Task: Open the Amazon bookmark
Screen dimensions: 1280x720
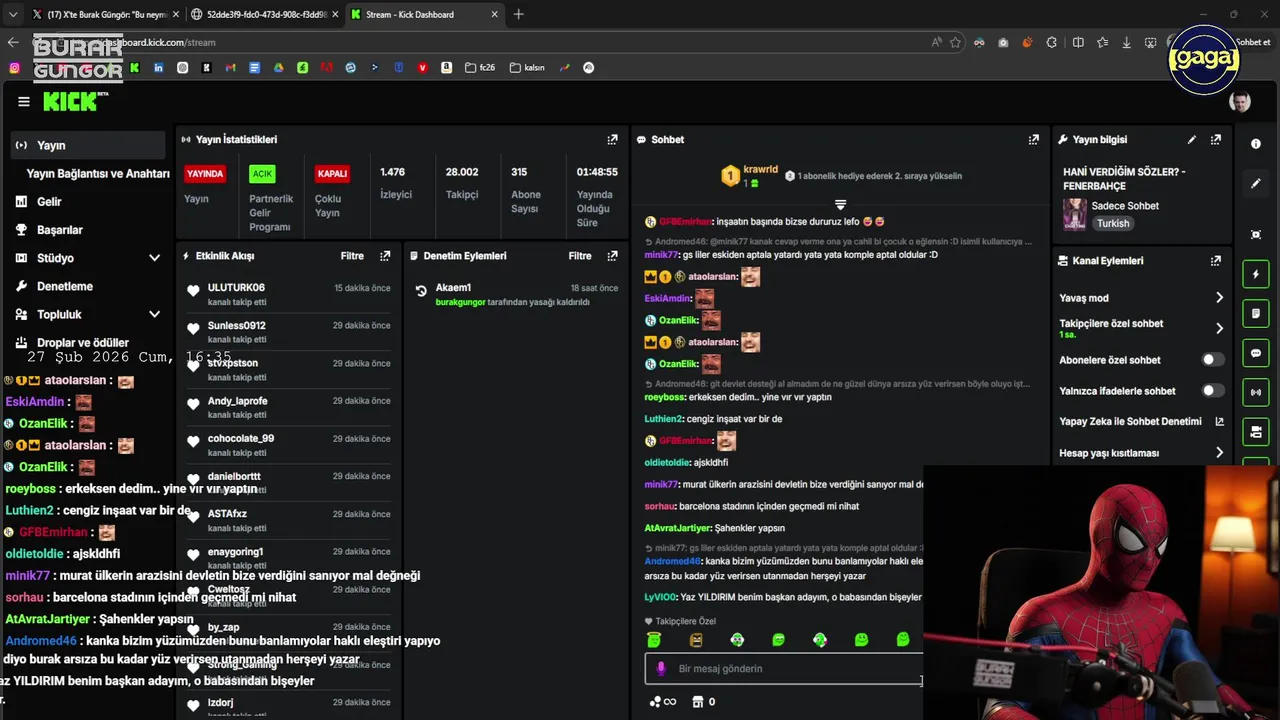Action: click(446, 68)
